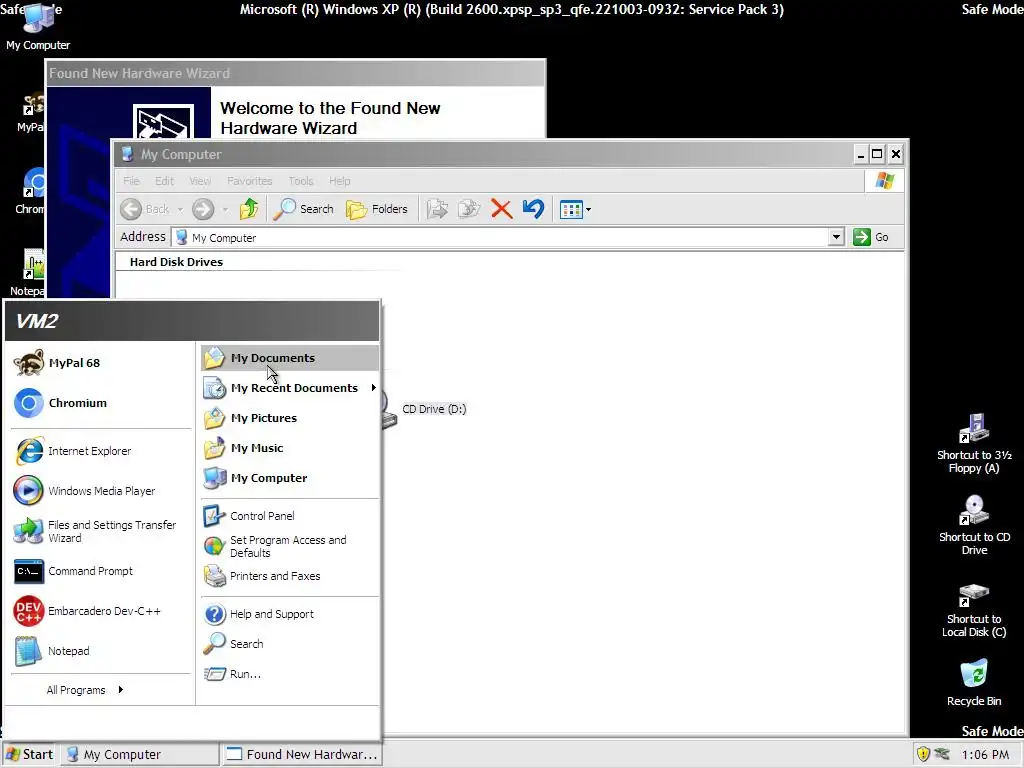Image resolution: width=1024 pixels, height=768 pixels.
Task: Click the hardware wizard tray icon
Action: (x=942, y=754)
